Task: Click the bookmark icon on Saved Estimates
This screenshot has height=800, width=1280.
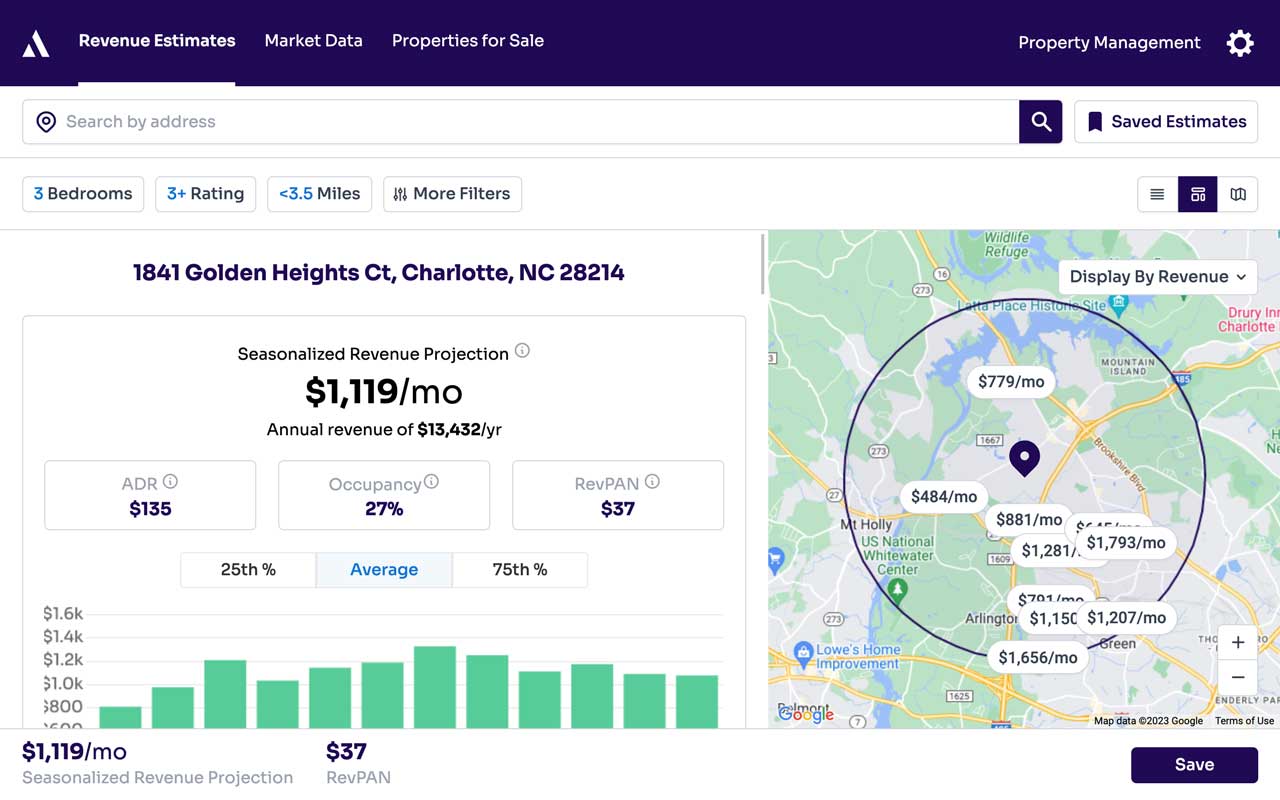Action: [1095, 121]
